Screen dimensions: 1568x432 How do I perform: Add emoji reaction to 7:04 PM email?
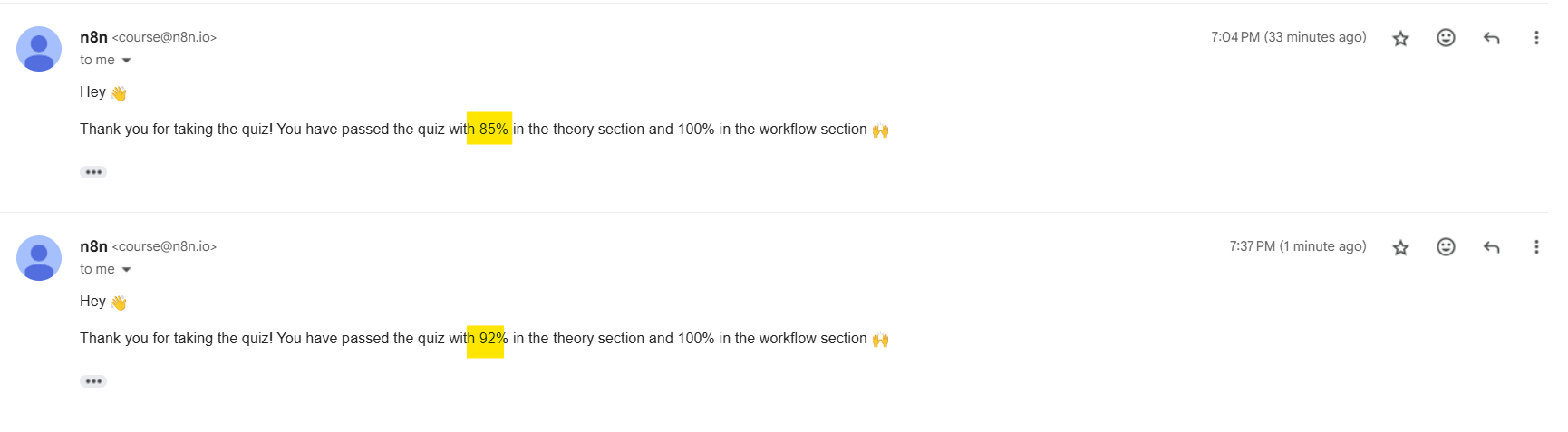(1446, 37)
